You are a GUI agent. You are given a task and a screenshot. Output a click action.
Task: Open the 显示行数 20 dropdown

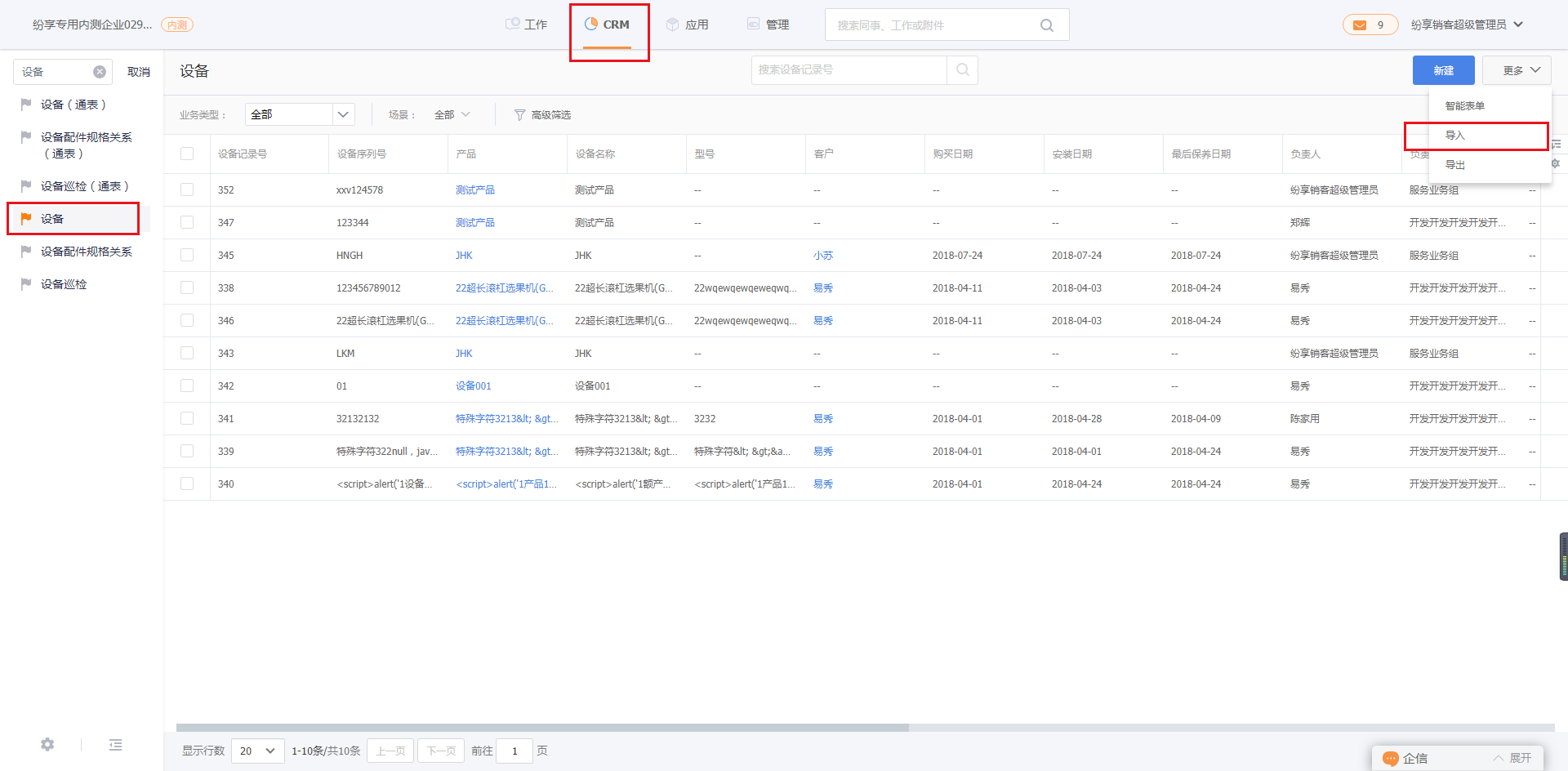(x=258, y=751)
